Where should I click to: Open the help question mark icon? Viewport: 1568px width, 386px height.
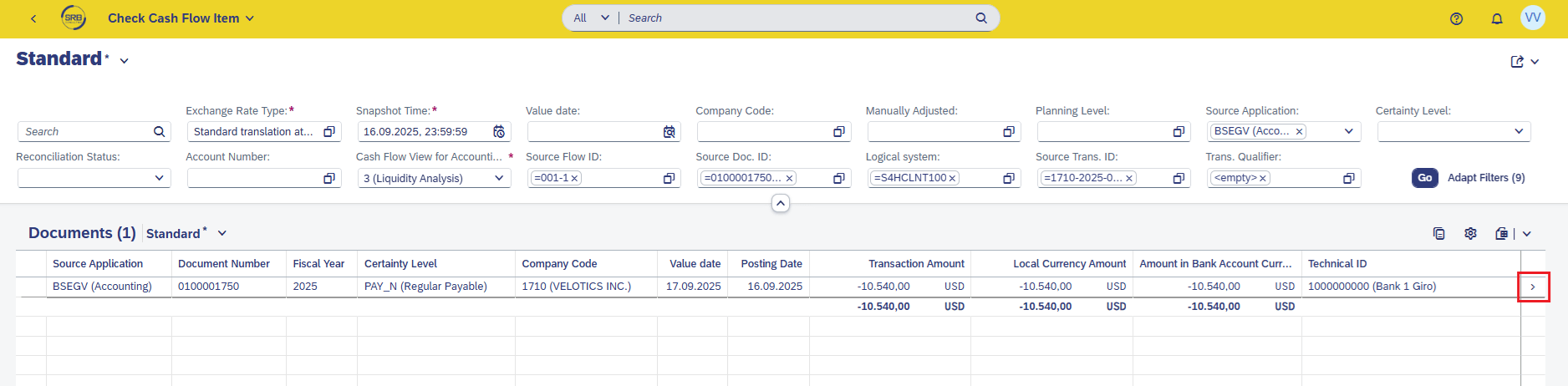[x=1456, y=18]
